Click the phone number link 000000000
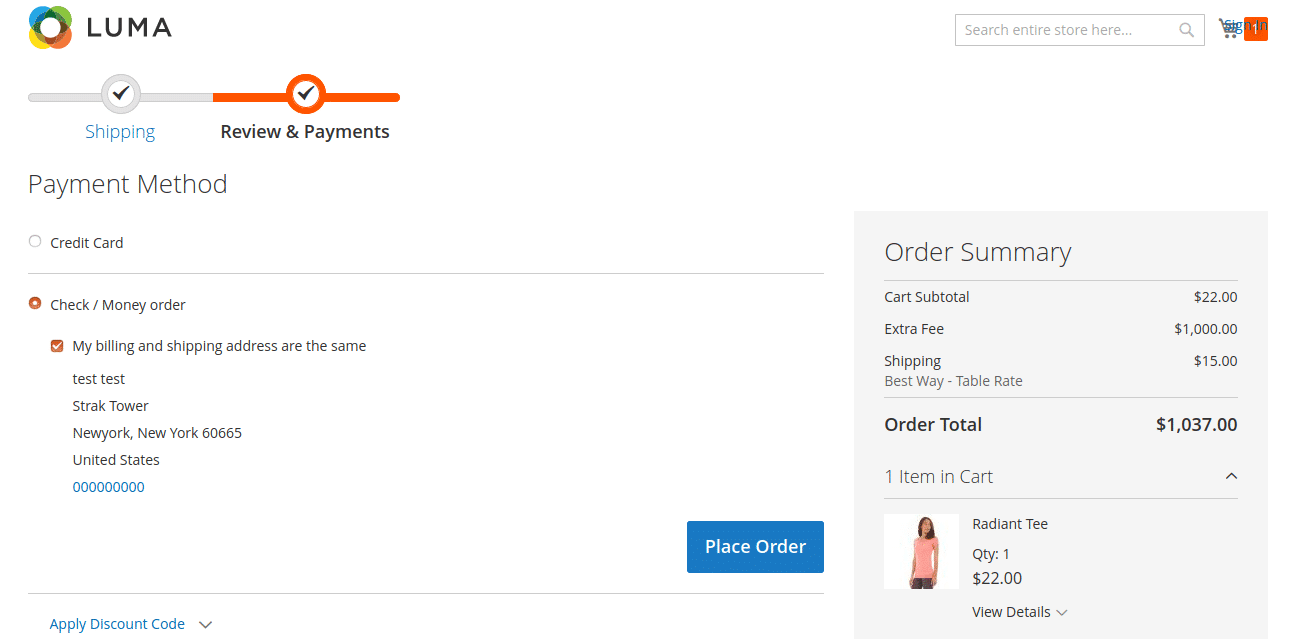Image resolution: width=1295 pixels, height=639 pixels. point(108,486)
